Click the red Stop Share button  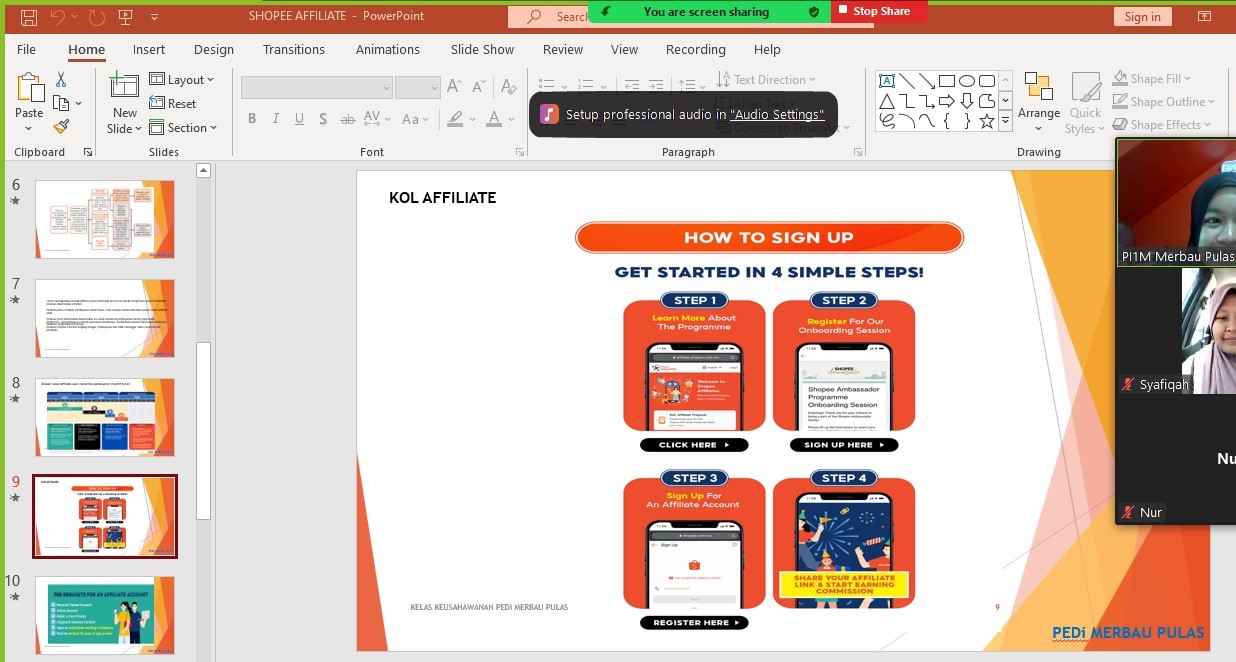pyautogui.click(x=879, y=11)
